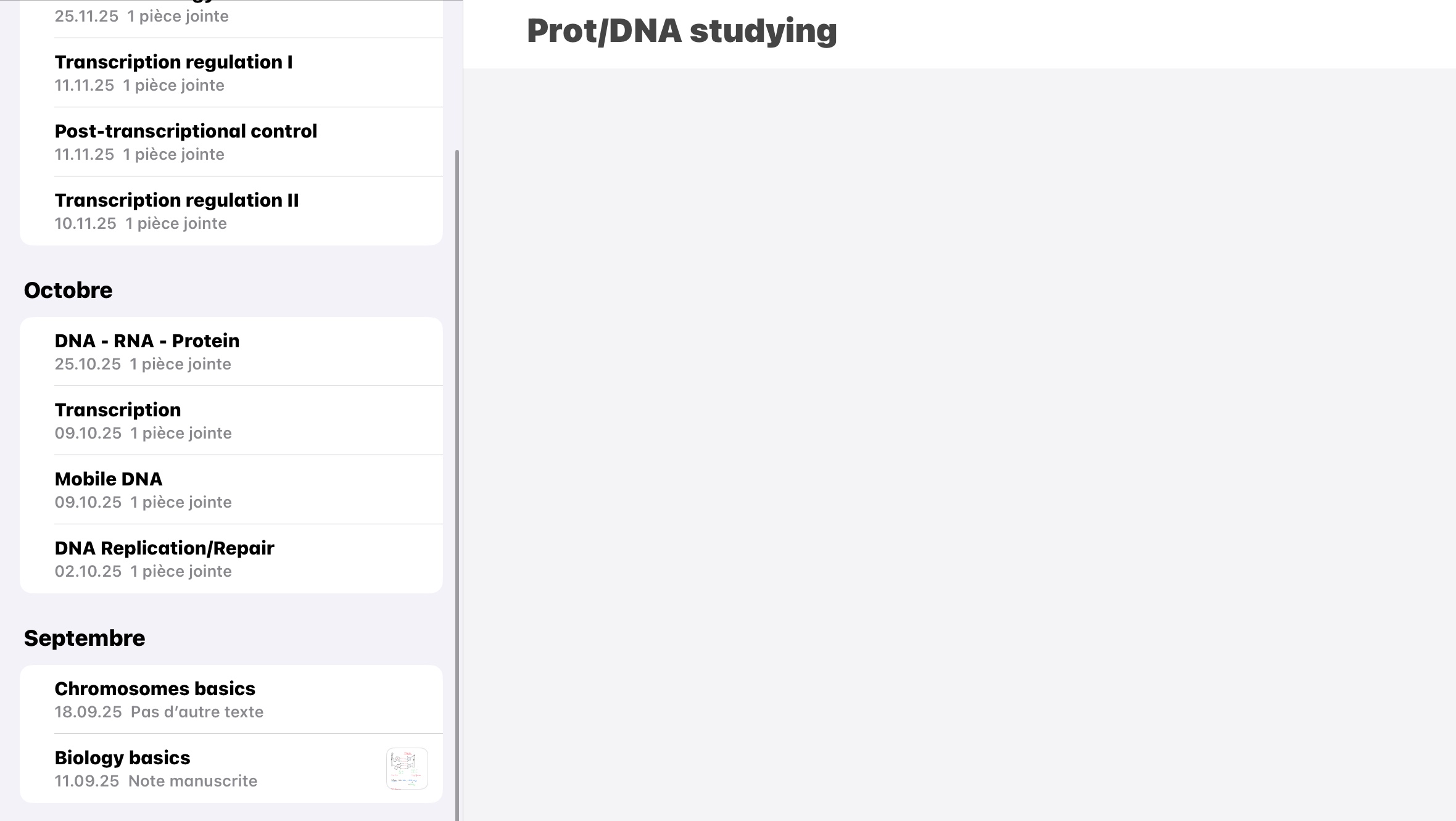Image resolution: width=1456 pixels, height=821 pixels.
Task: Click in the empty note body area
Action: coord(959,432)
